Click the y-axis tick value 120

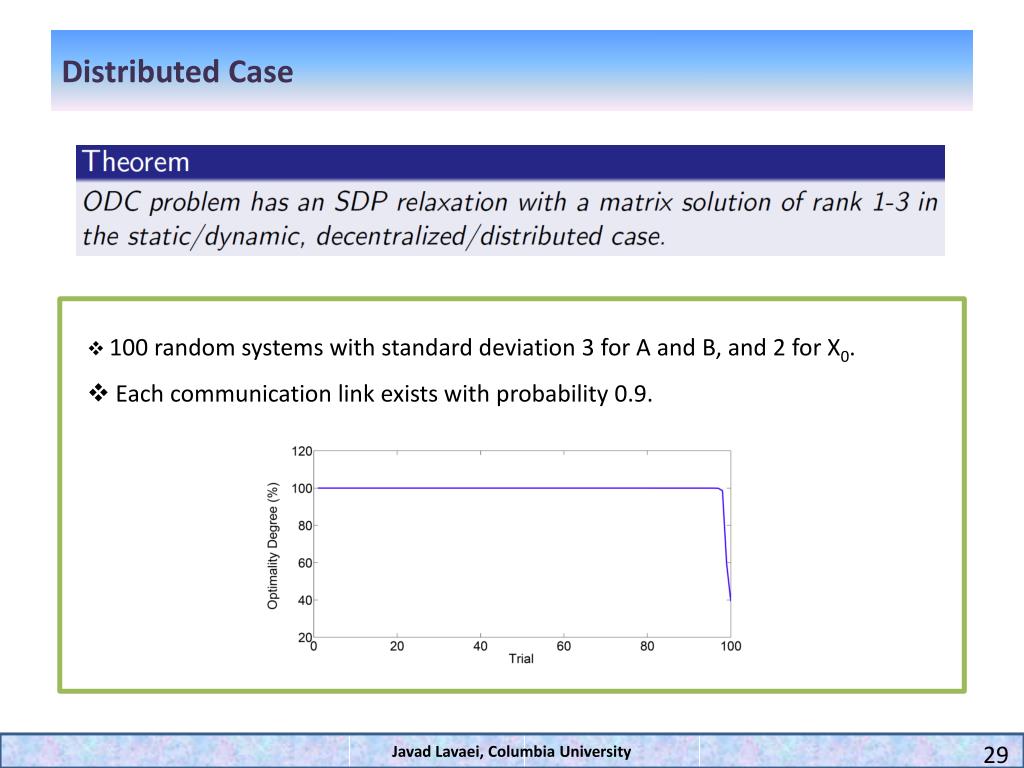pos(302,451)
